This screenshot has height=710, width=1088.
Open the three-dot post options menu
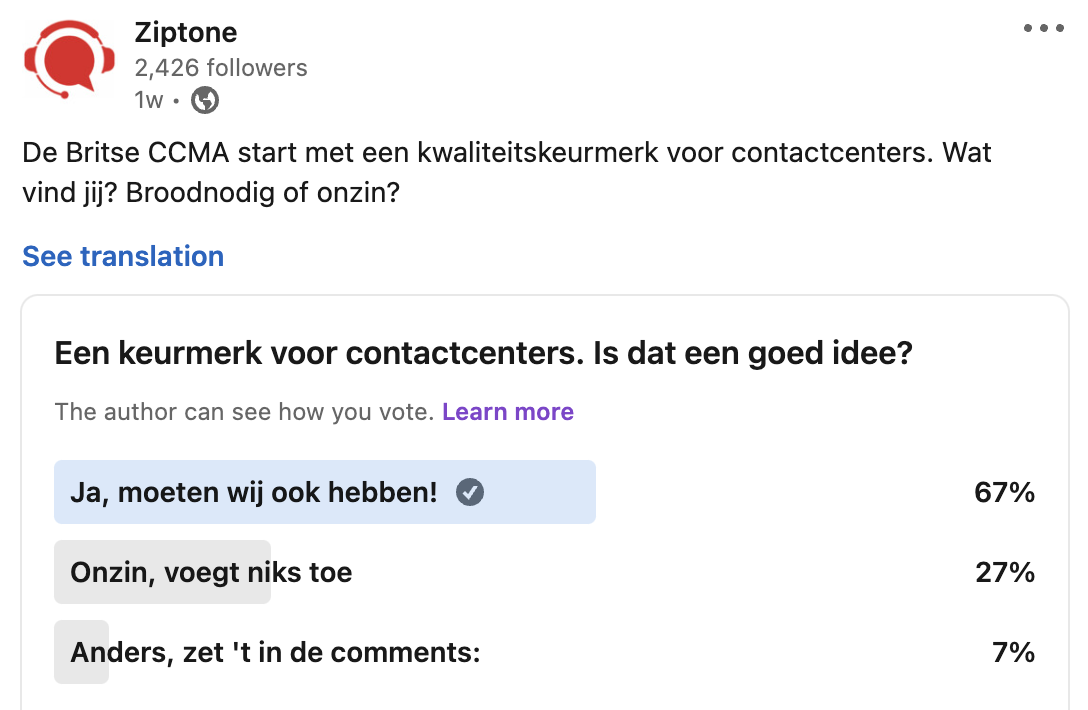tap(1043, 29)
